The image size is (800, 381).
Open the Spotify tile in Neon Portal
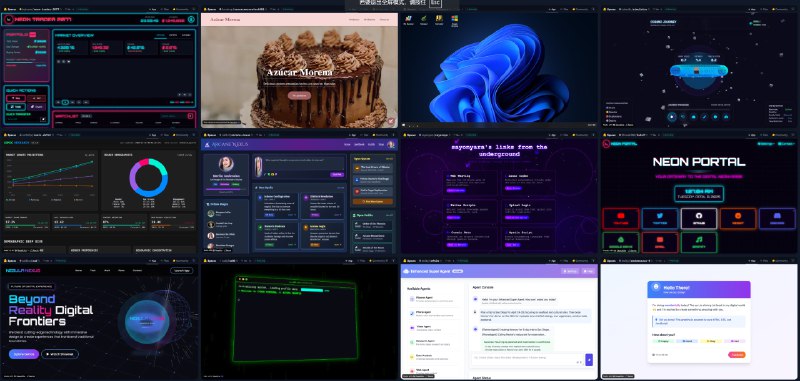(x=698, y=242)
